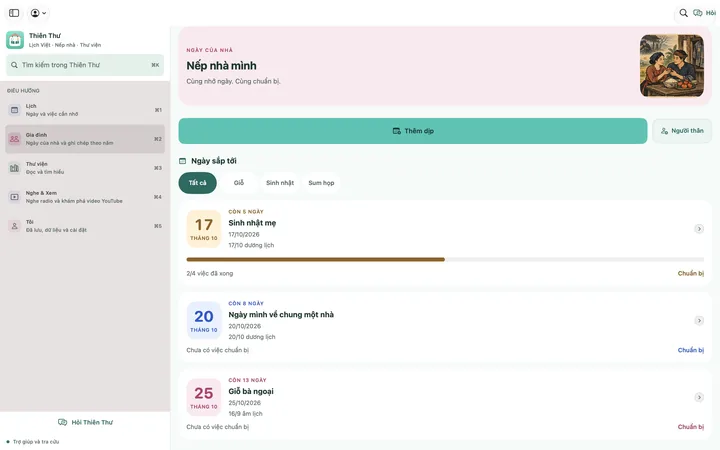The image size is (720, 450).
Task: Open Ngày mình về chung một nhà title
Action: (x=281, y=315)
